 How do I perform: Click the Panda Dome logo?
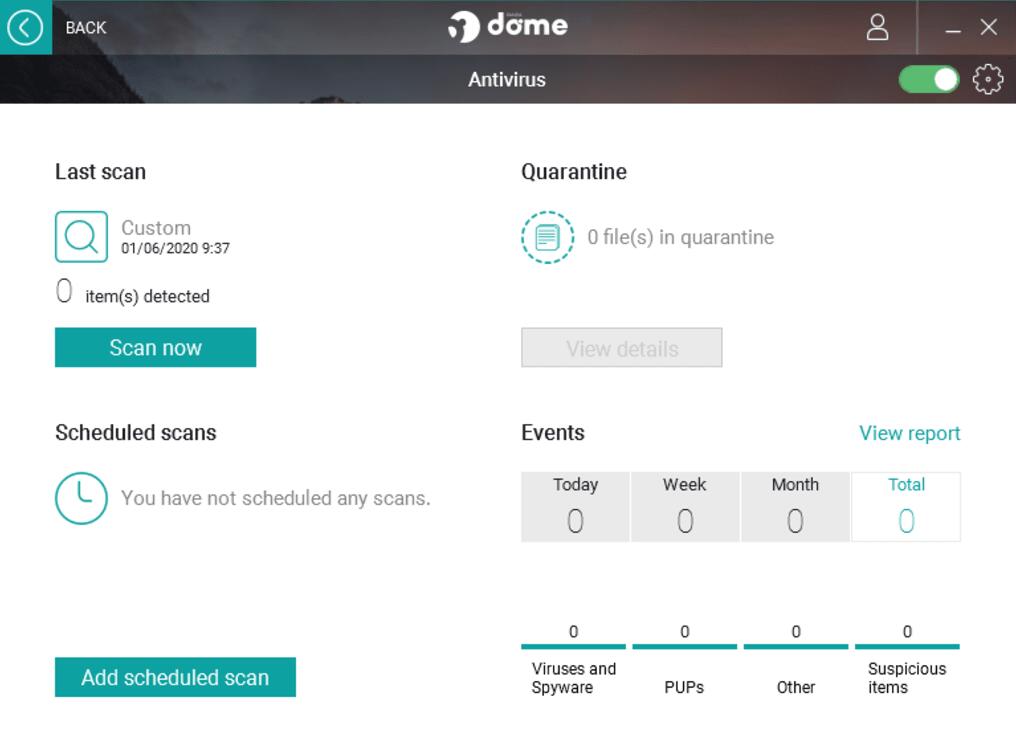(x=508, y=26)
